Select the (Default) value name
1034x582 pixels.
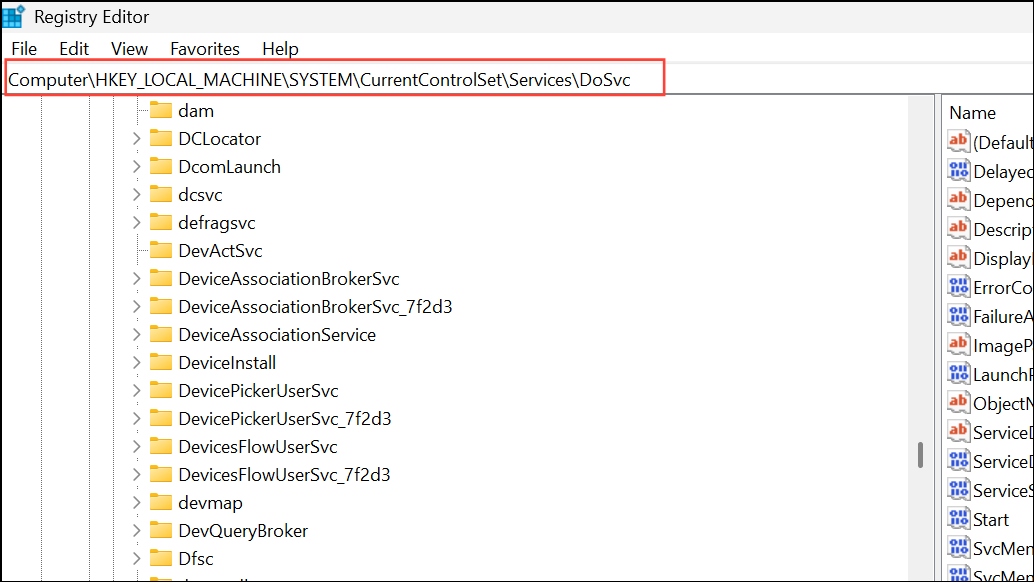pos(1003,142)
